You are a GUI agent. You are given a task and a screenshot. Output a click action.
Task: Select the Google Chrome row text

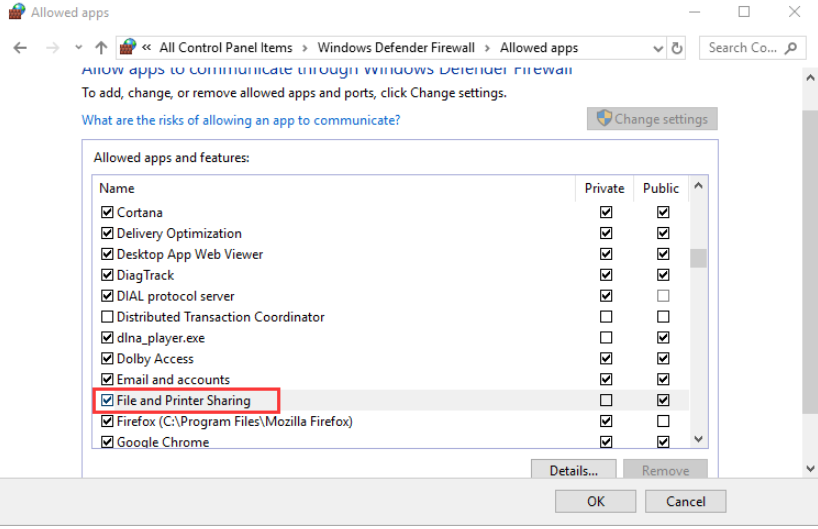pos(163,442)
